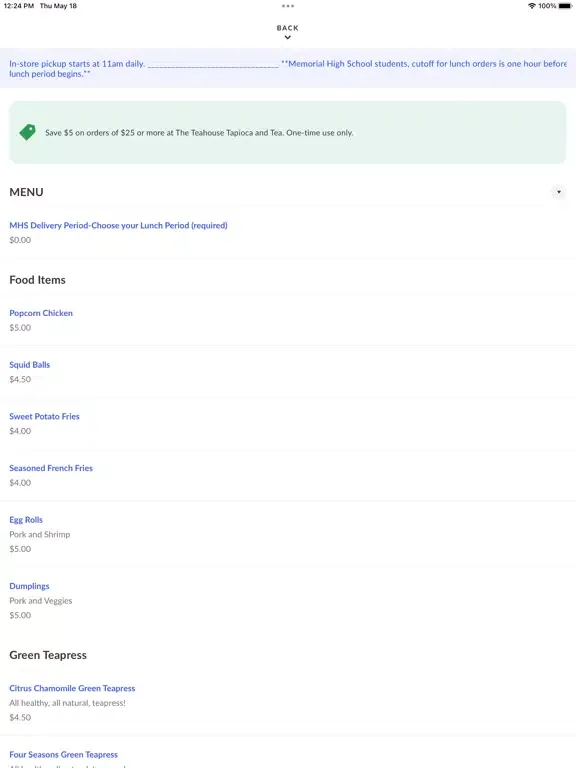Tap the Wi-Fi status icon
This screenshot has width=576, height=768.
pyautogui.click(x=531, y=6)
